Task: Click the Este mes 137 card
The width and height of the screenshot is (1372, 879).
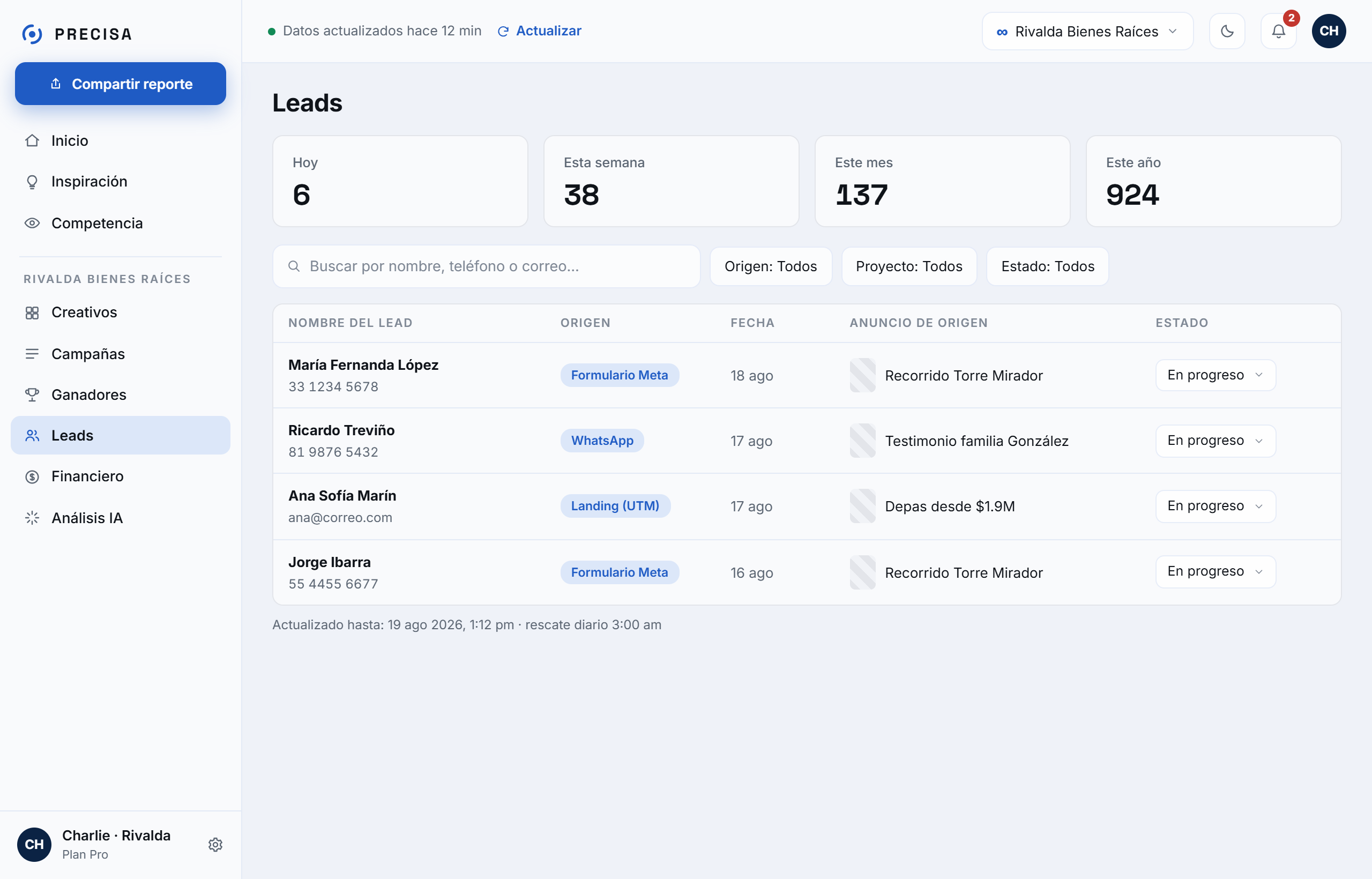Action: pyautogui.click(x=942, y=182)
